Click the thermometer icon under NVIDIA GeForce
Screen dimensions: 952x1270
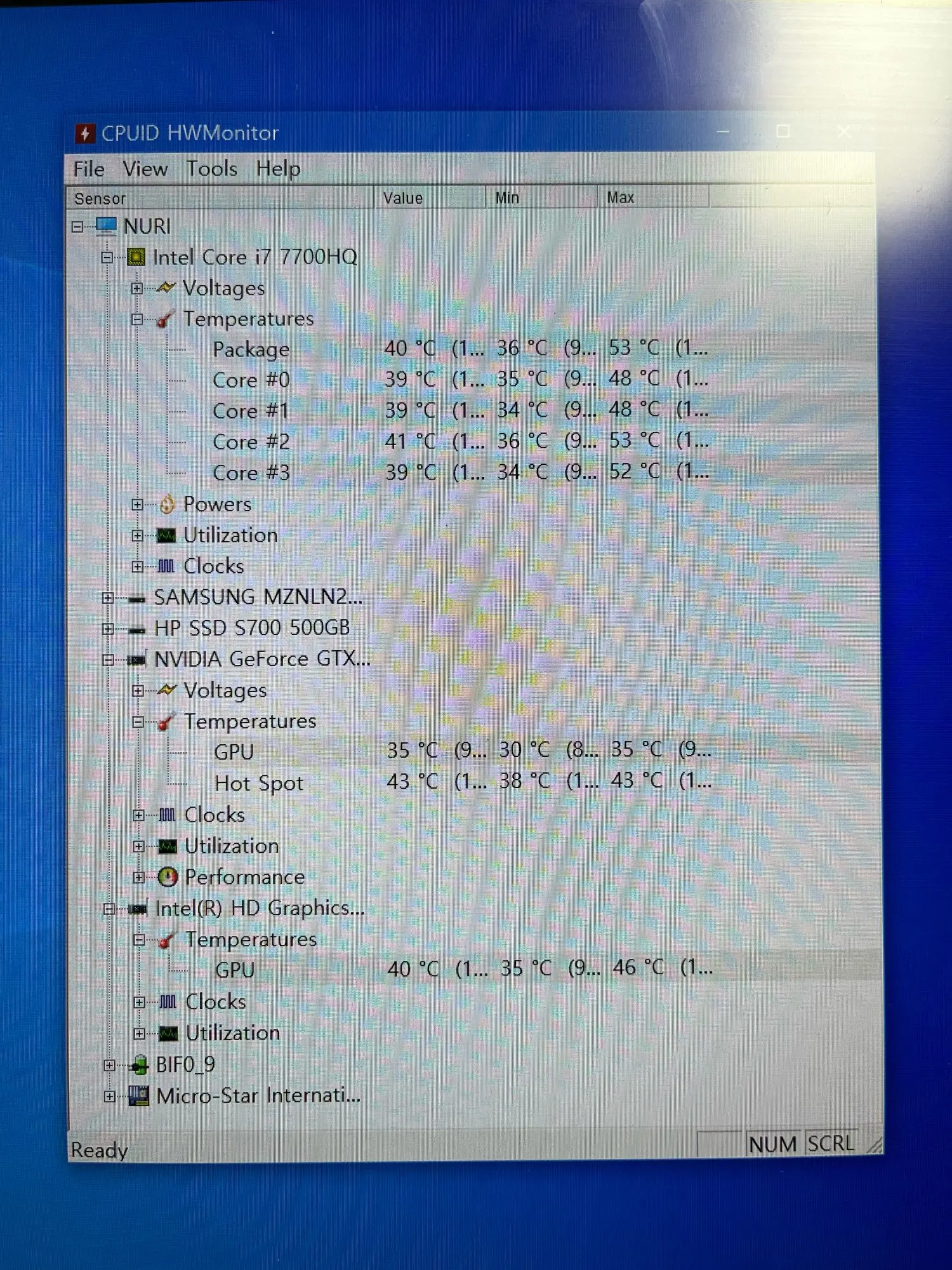pyautogui.click(x=166, y=721)
